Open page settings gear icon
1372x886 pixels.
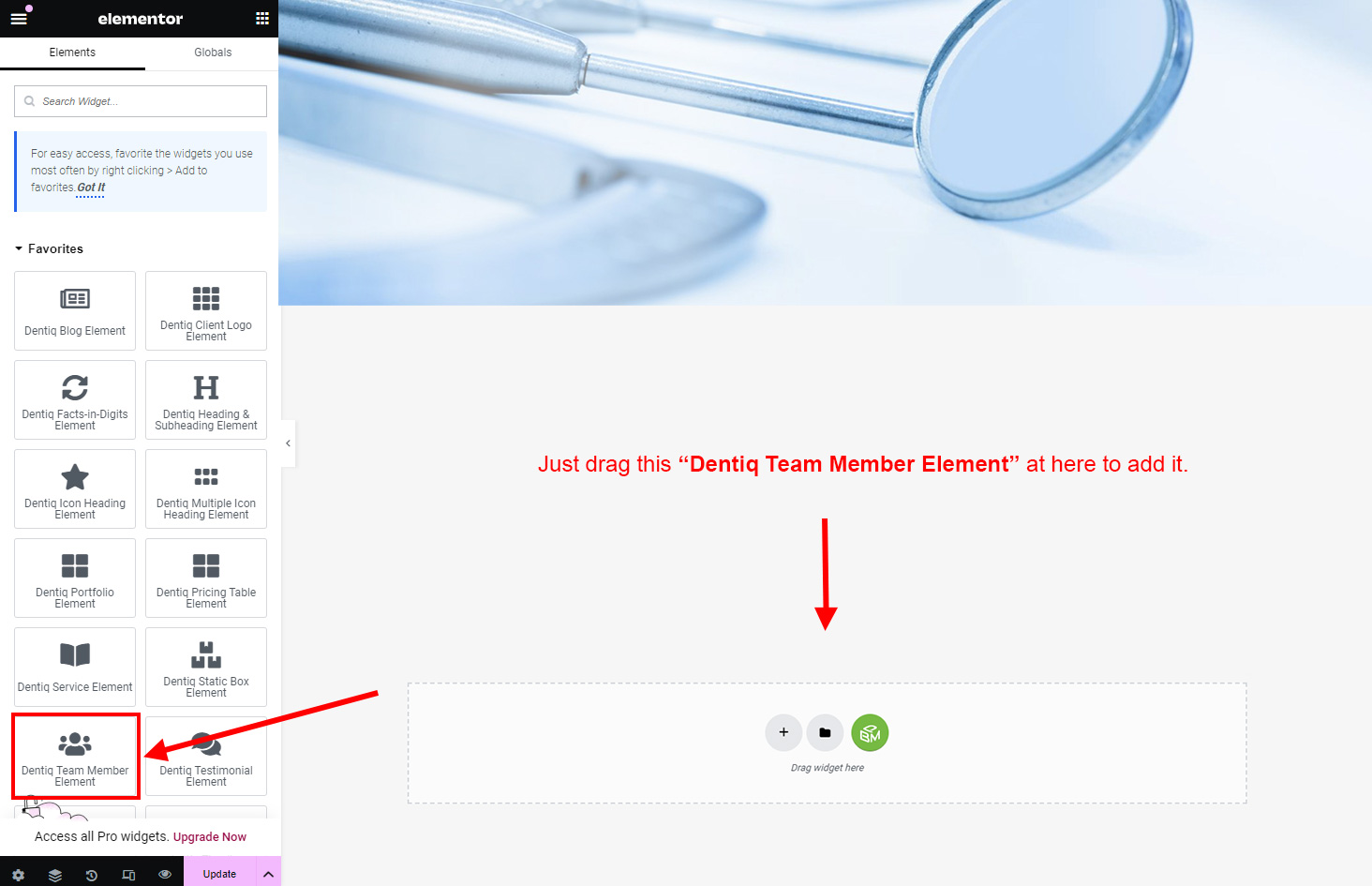pos(19,874)
